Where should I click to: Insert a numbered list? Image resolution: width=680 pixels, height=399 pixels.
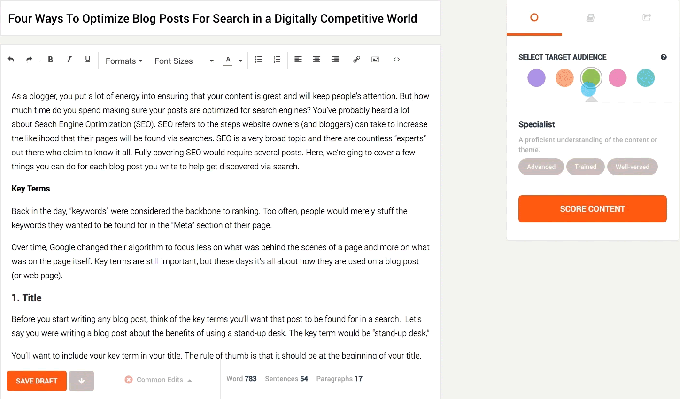(x=277, y=59)
